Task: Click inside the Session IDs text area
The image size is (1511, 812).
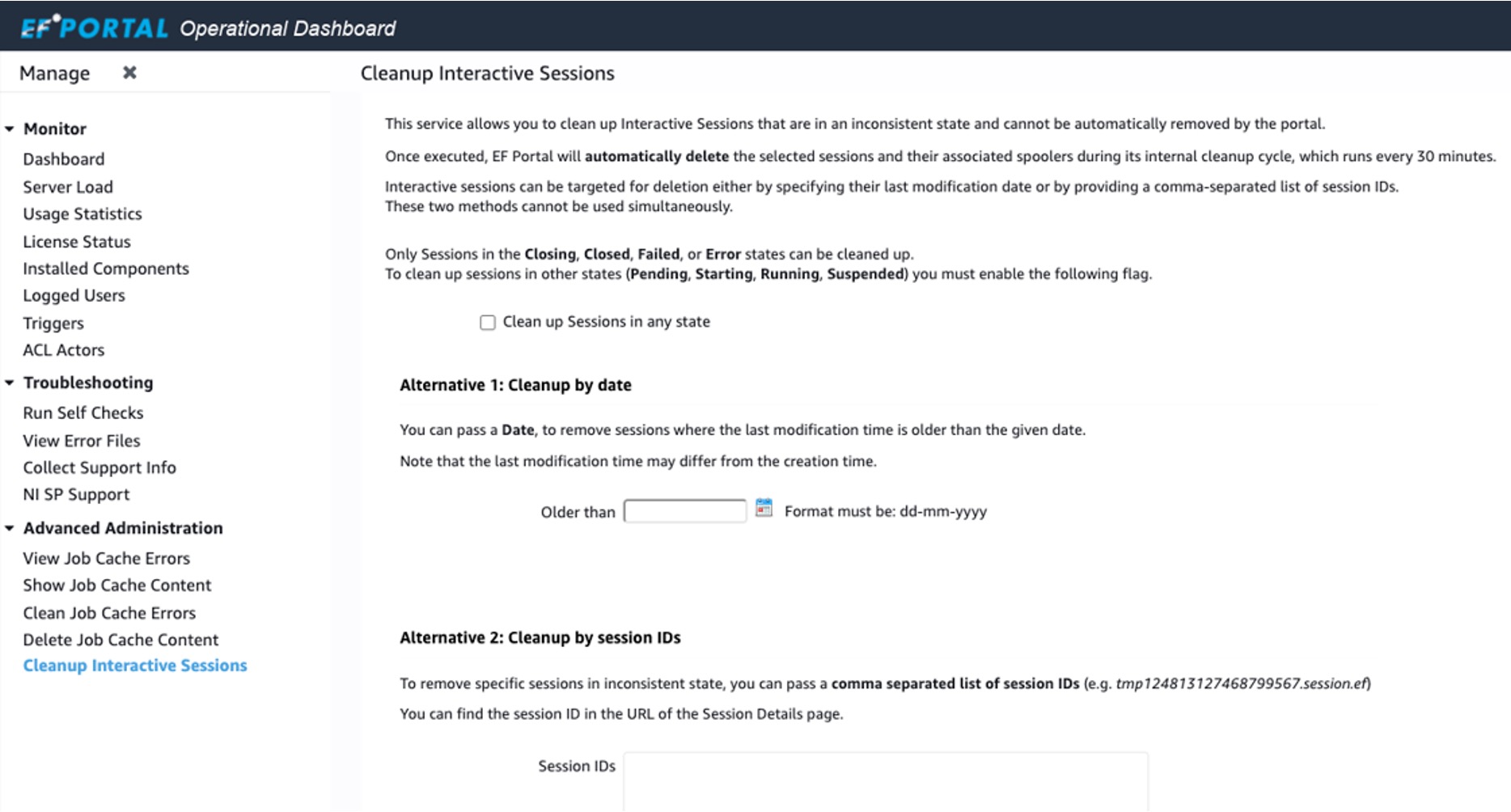Action: coord(885,781)
